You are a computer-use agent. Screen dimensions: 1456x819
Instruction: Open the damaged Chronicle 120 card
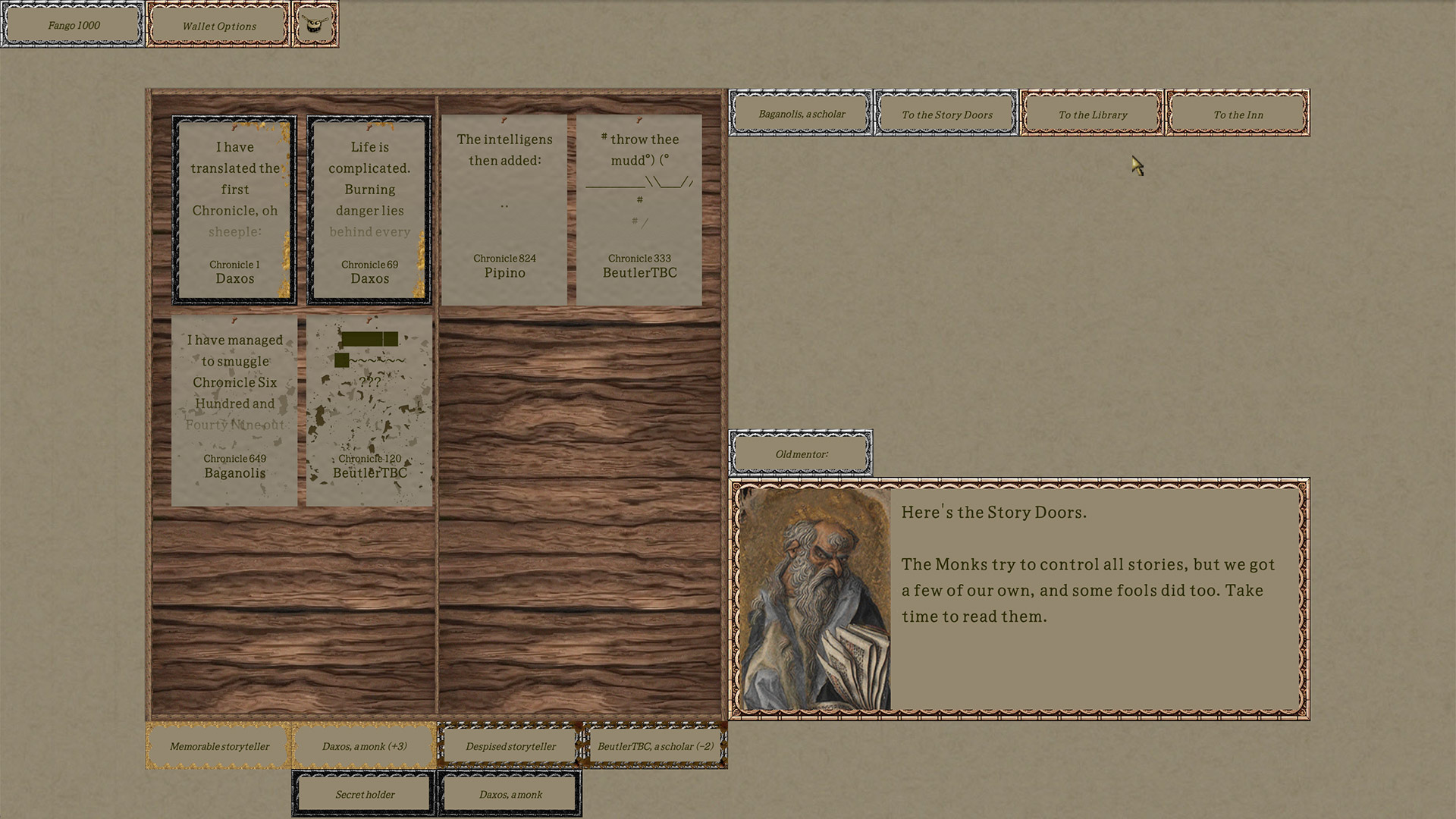coord(369,409)
